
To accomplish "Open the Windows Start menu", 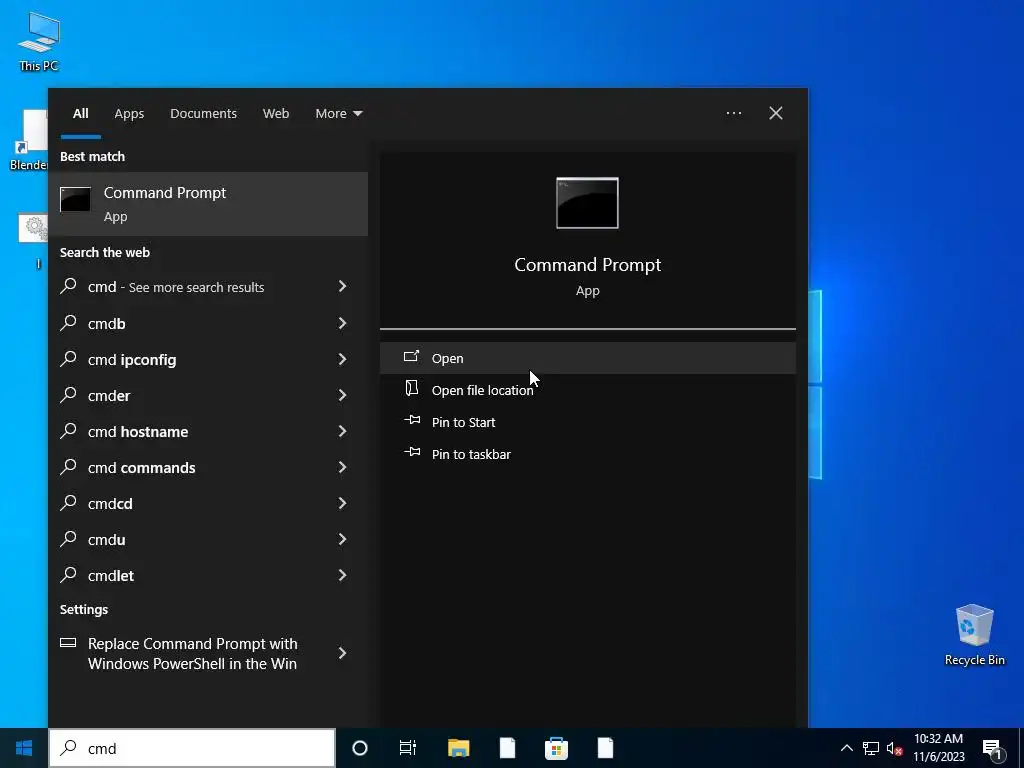I will tap(24, 748).
